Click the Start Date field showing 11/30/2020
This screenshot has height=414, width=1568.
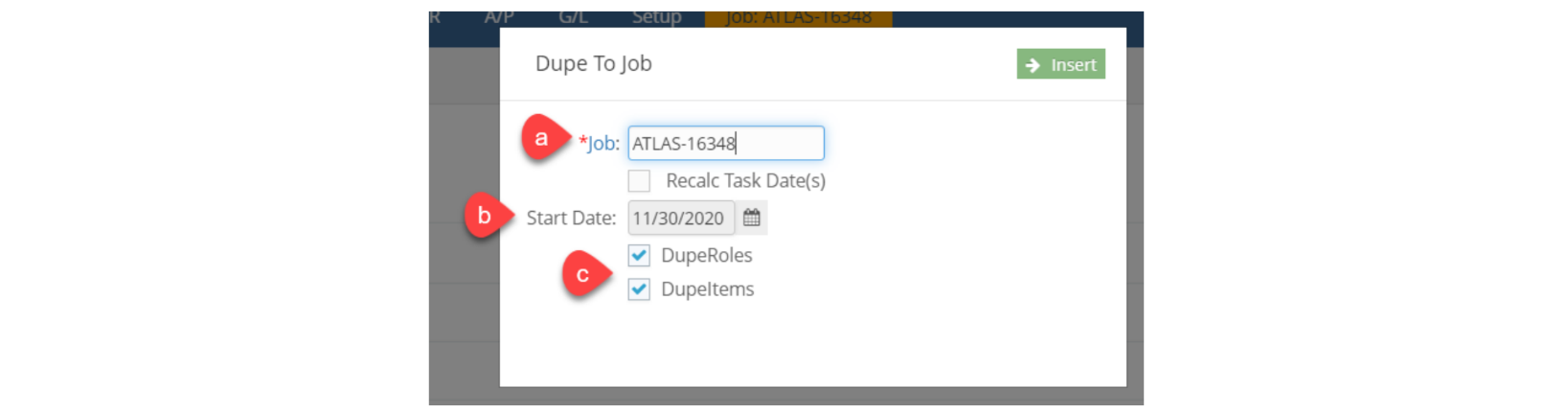pyautogui.click(x=681, y=218)
